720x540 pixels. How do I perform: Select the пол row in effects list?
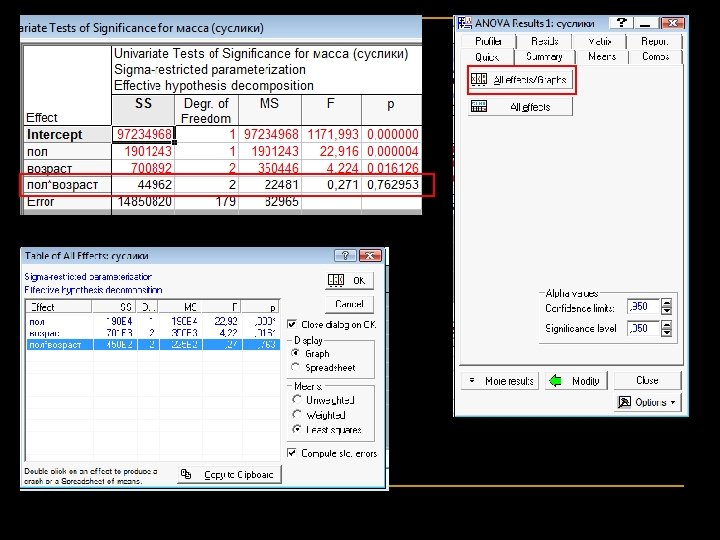click(x=152, y=322)
